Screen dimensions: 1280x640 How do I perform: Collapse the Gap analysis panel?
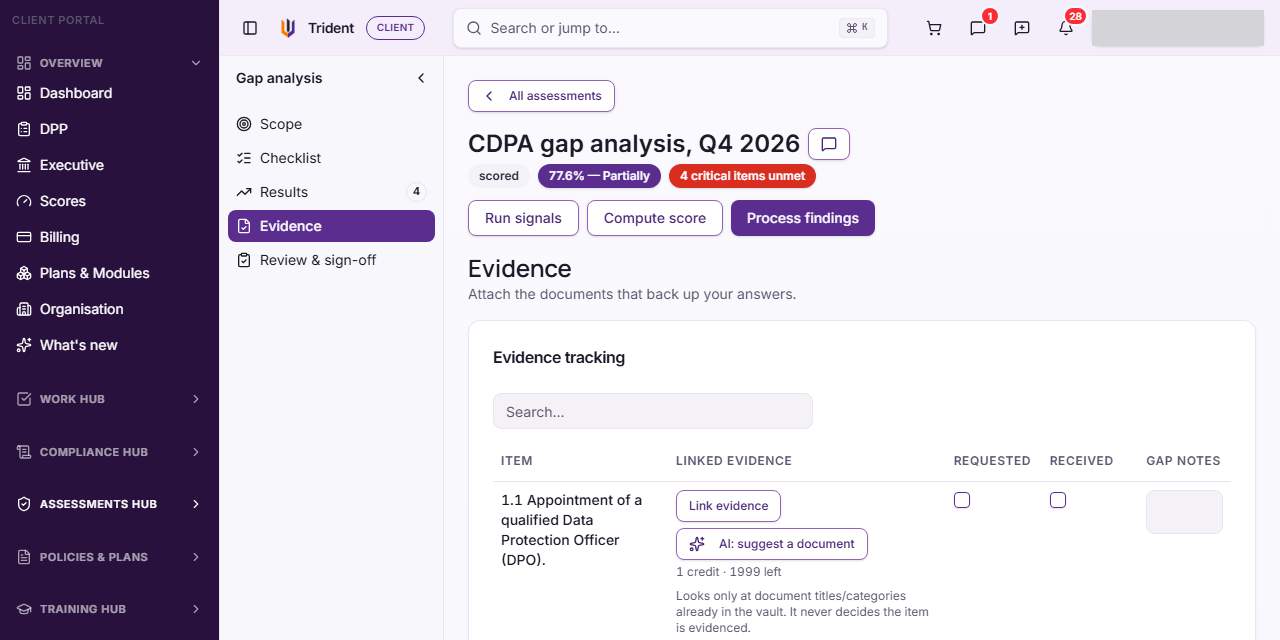(x=421, y=78)
